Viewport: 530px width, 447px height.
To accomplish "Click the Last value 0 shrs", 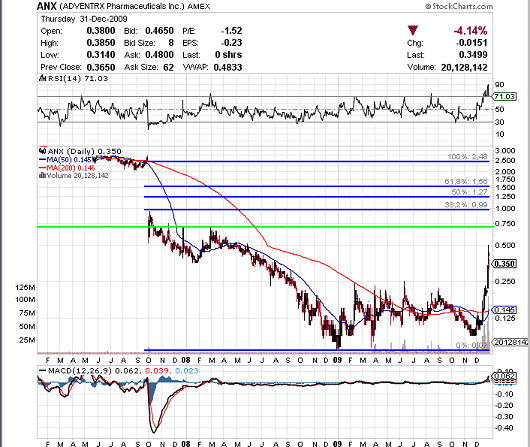I will [228, 55].
